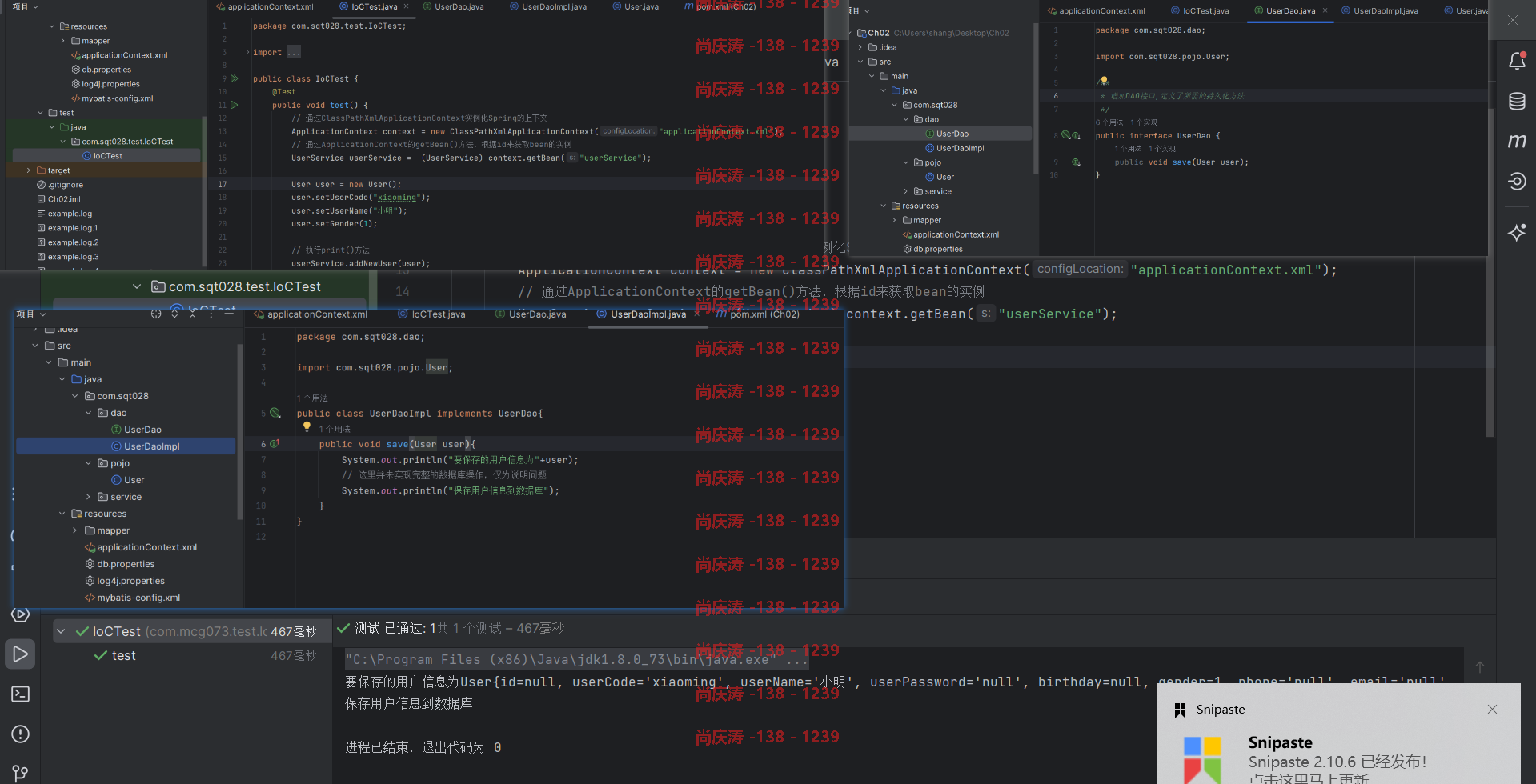Select applicationContext.xml tab left of active UserDao.java tab
Screen dimensions: 1536x784
(x=1096, y=10)
